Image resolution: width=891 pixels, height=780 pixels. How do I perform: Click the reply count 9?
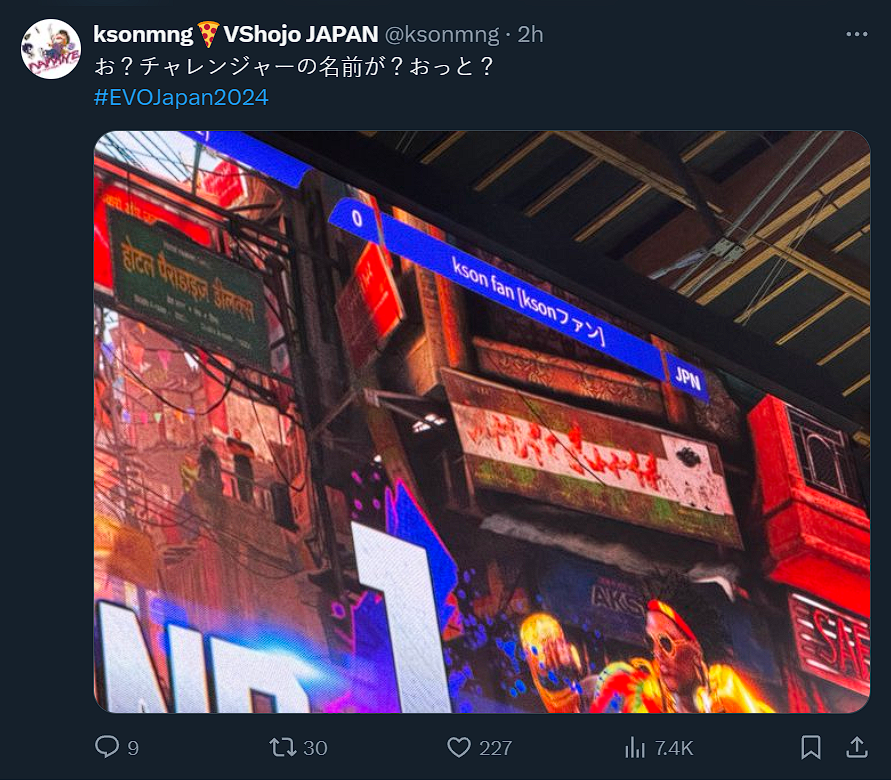tap(133, 748)
